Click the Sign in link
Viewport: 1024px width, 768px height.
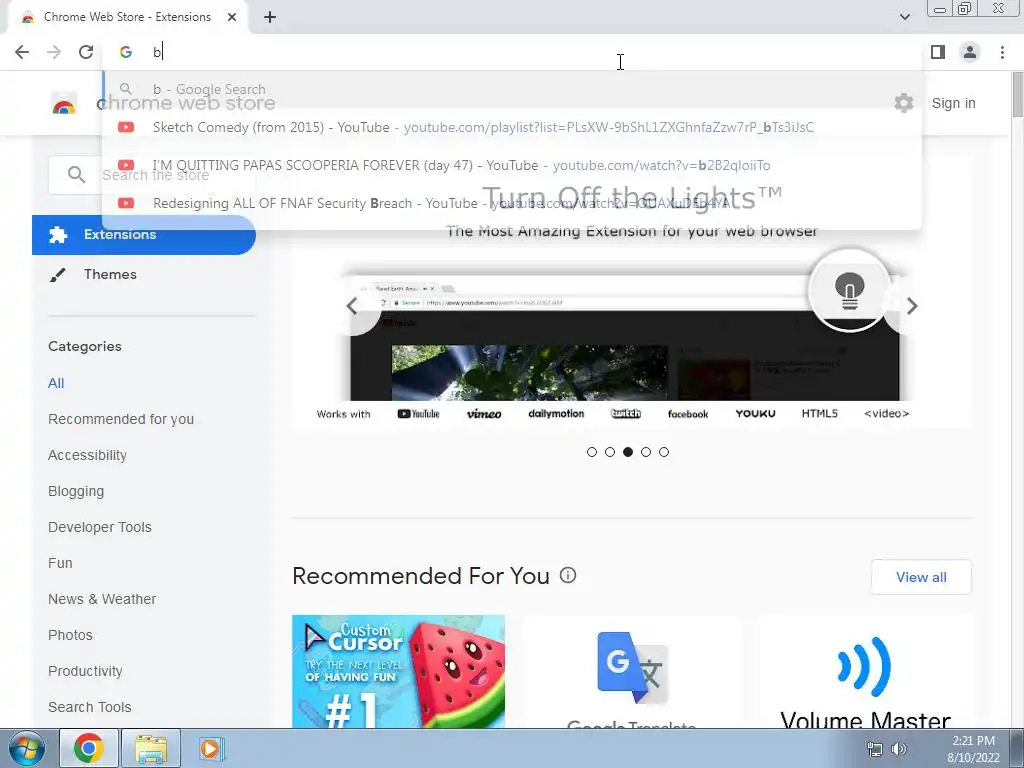(953, 103)
